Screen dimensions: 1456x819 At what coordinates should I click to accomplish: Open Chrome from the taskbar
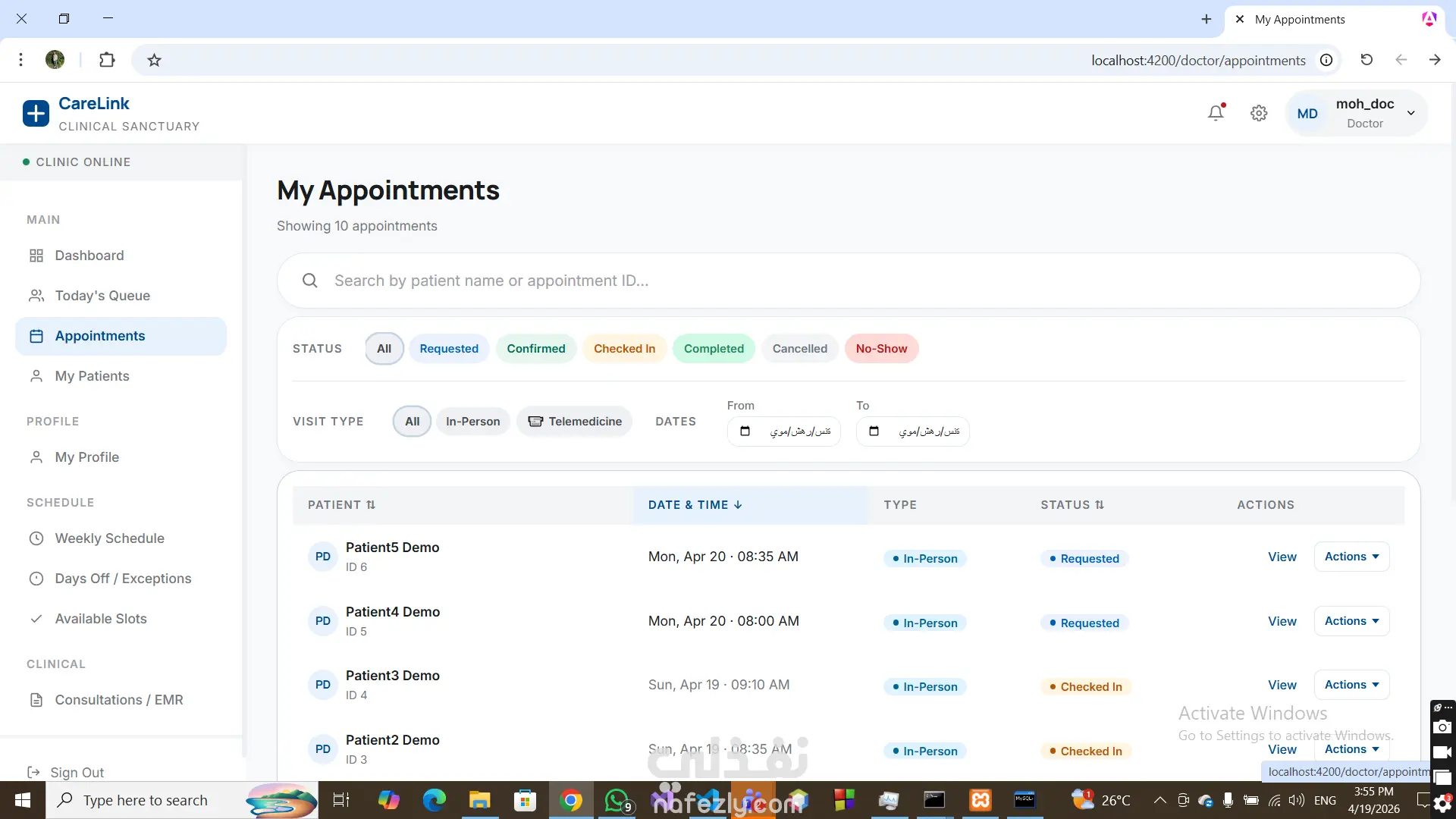click(x=571, y=800)
